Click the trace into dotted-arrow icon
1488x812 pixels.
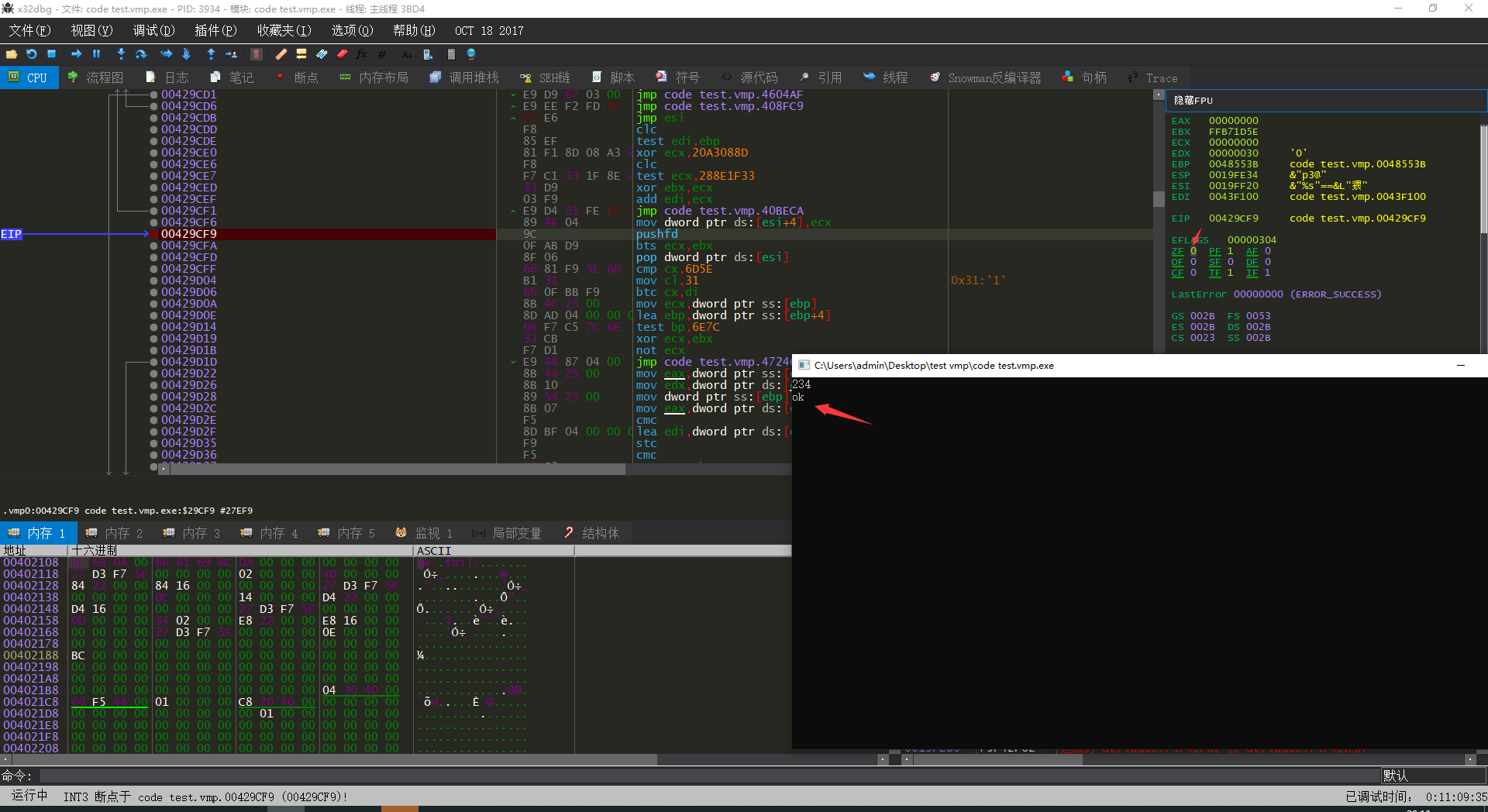coord(166,54)
